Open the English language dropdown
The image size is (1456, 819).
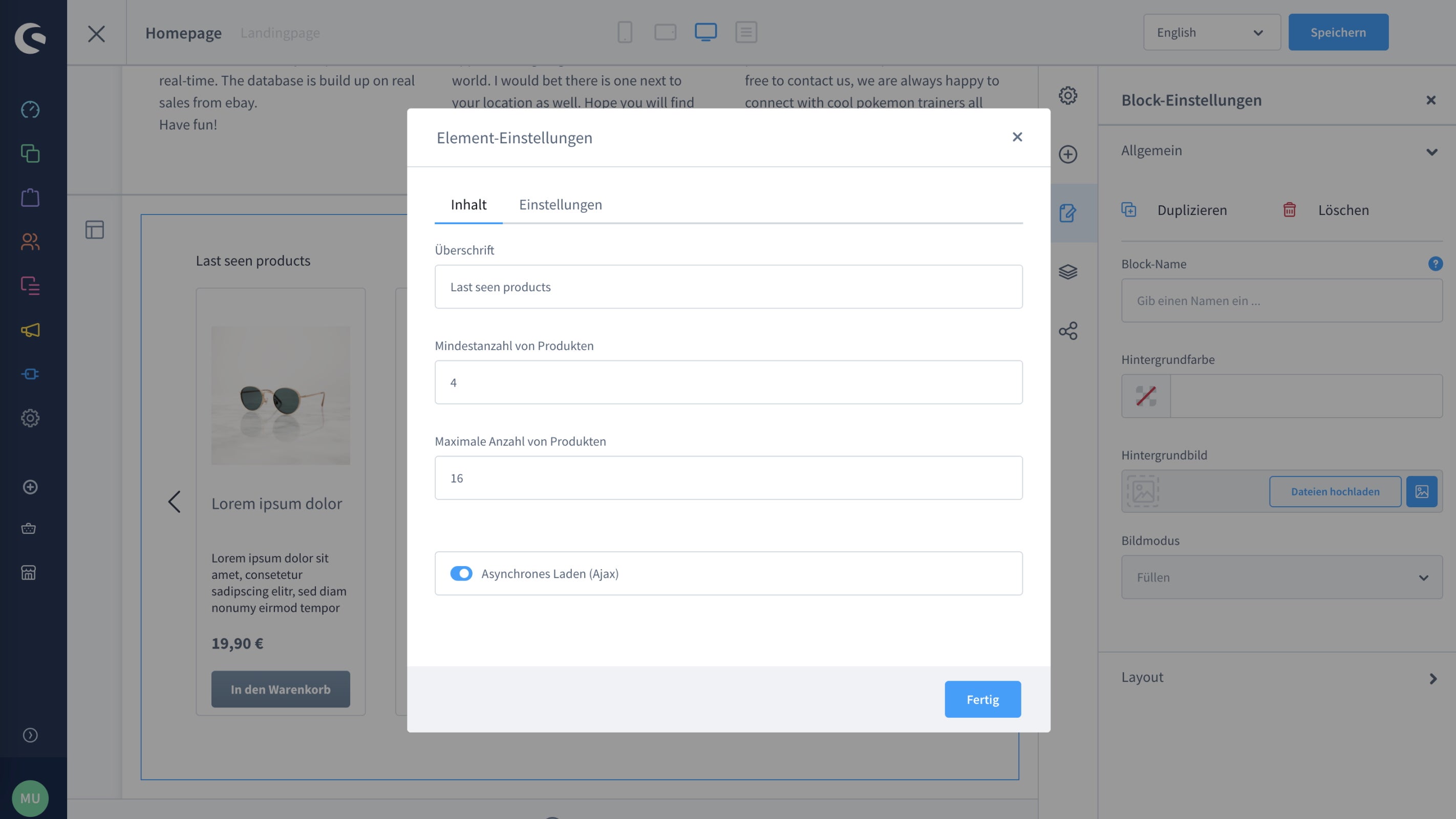click(1212, 32)
